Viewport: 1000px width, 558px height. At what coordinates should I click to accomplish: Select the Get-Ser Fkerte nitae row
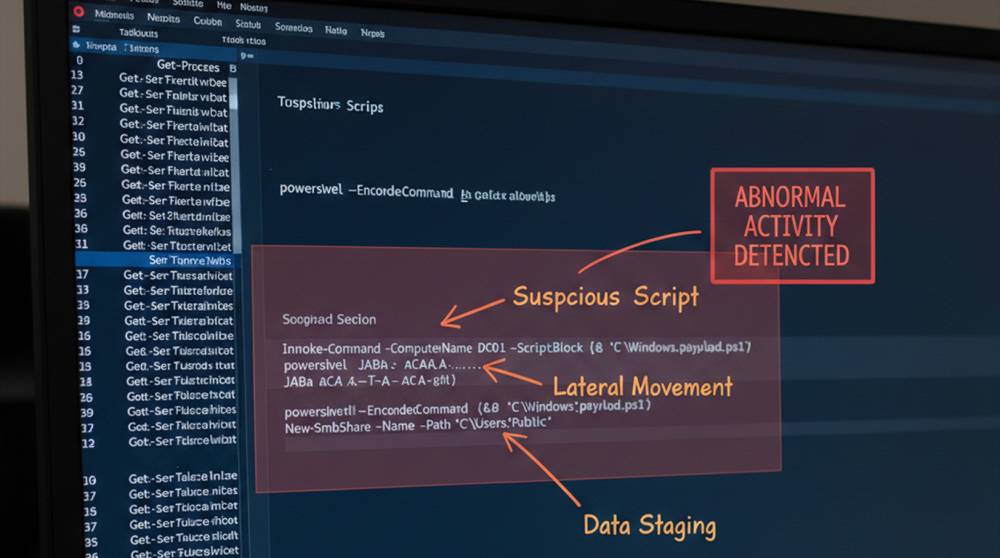(176, 186)
